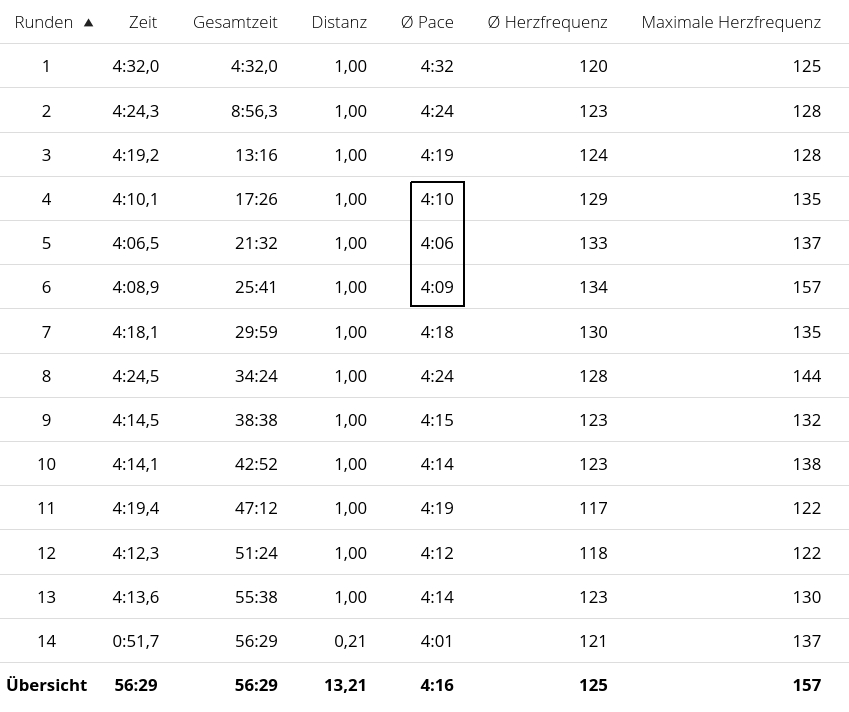Select the Distanz column header
The image size is (849, 712).
point(339,22)
